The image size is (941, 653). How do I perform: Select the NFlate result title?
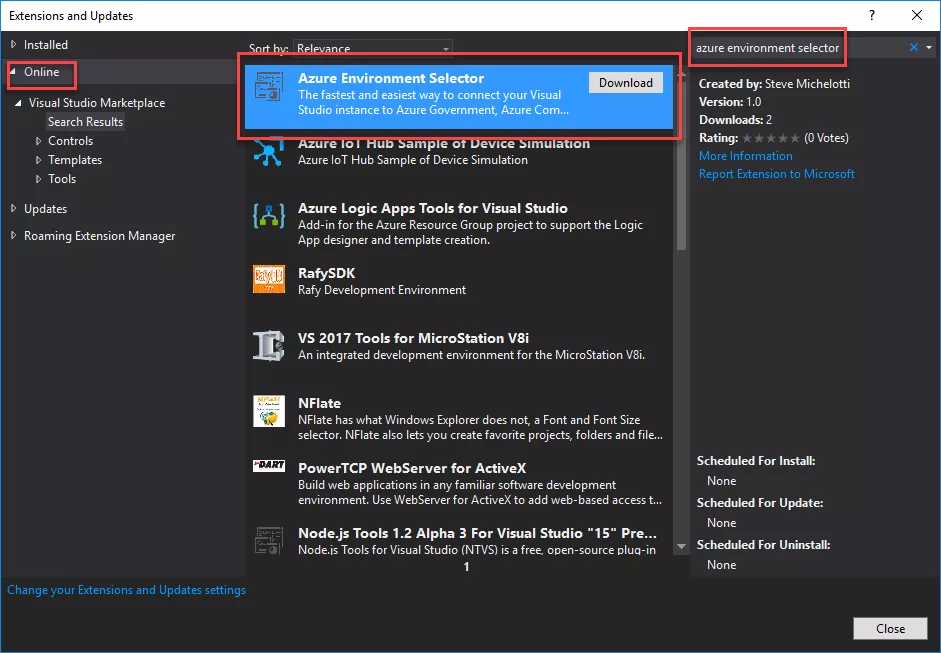319,403
